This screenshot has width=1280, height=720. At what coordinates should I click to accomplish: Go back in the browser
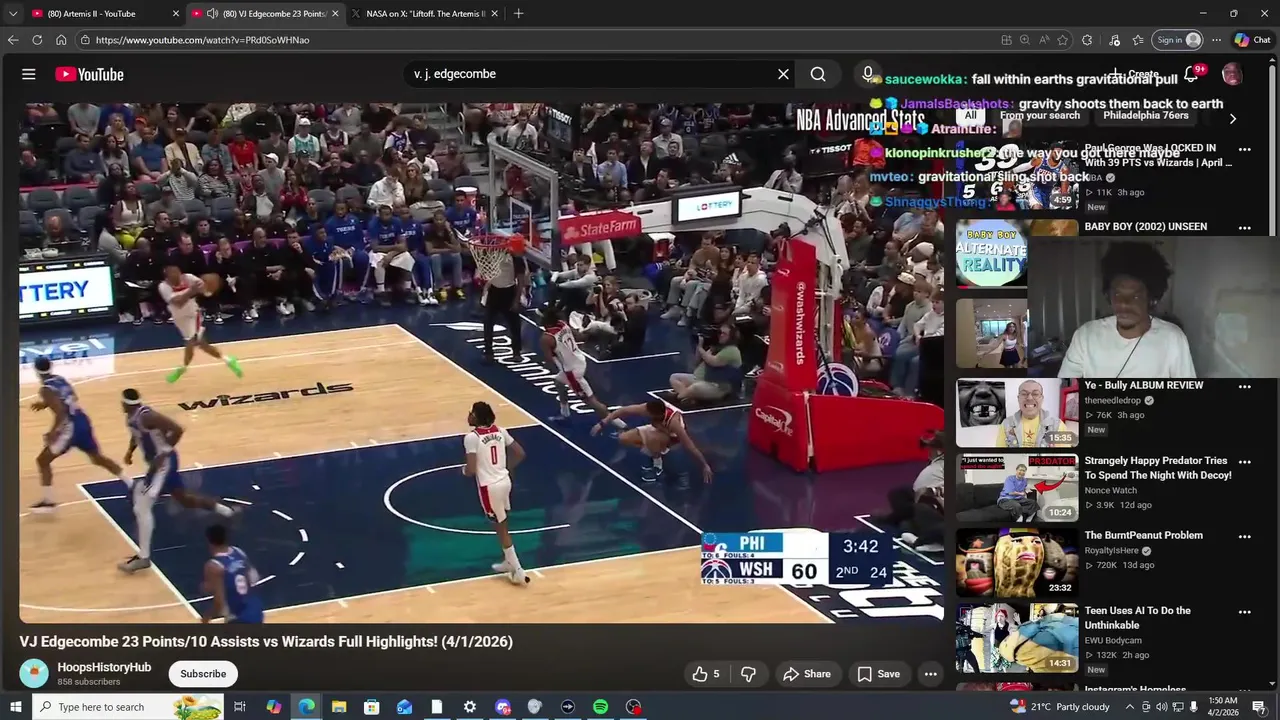tap(13, 40)
